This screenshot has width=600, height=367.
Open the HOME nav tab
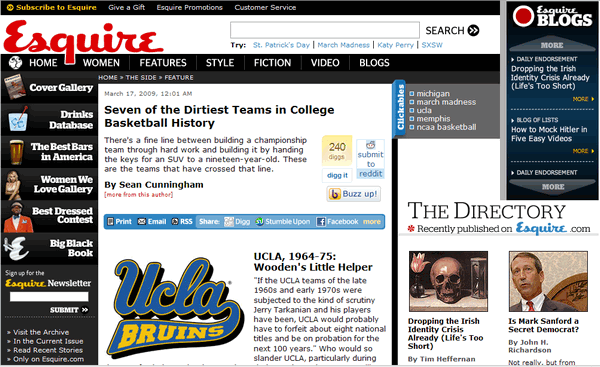tap(43, 63)
